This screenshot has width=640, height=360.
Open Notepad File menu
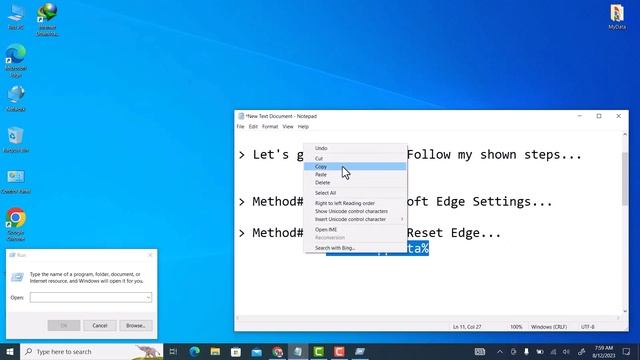(x=240, y=127)
